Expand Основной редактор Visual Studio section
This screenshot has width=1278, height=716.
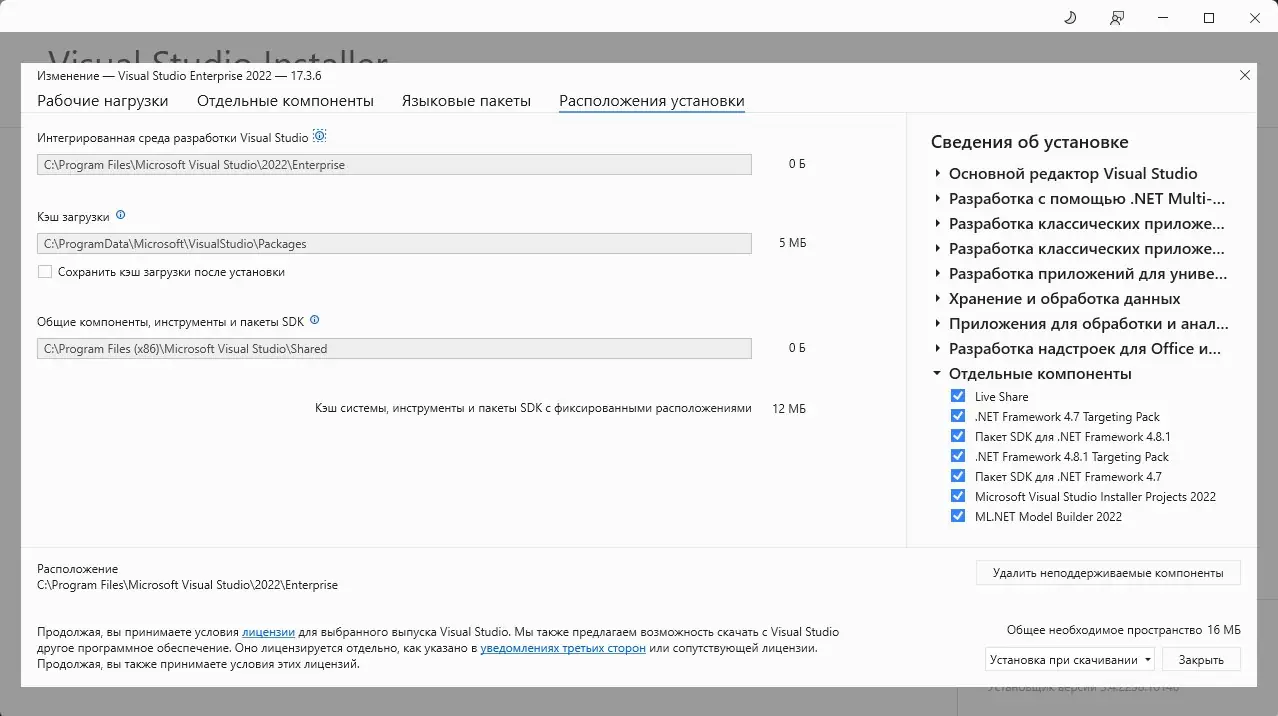(x=937, y=174)
